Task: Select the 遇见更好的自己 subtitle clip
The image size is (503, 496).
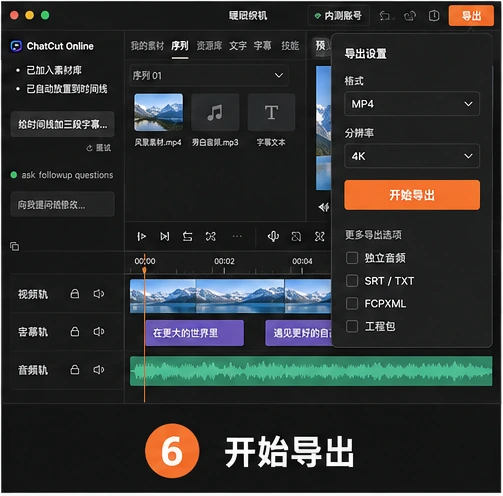Action: pyautogui.click(x=299, y=333)
